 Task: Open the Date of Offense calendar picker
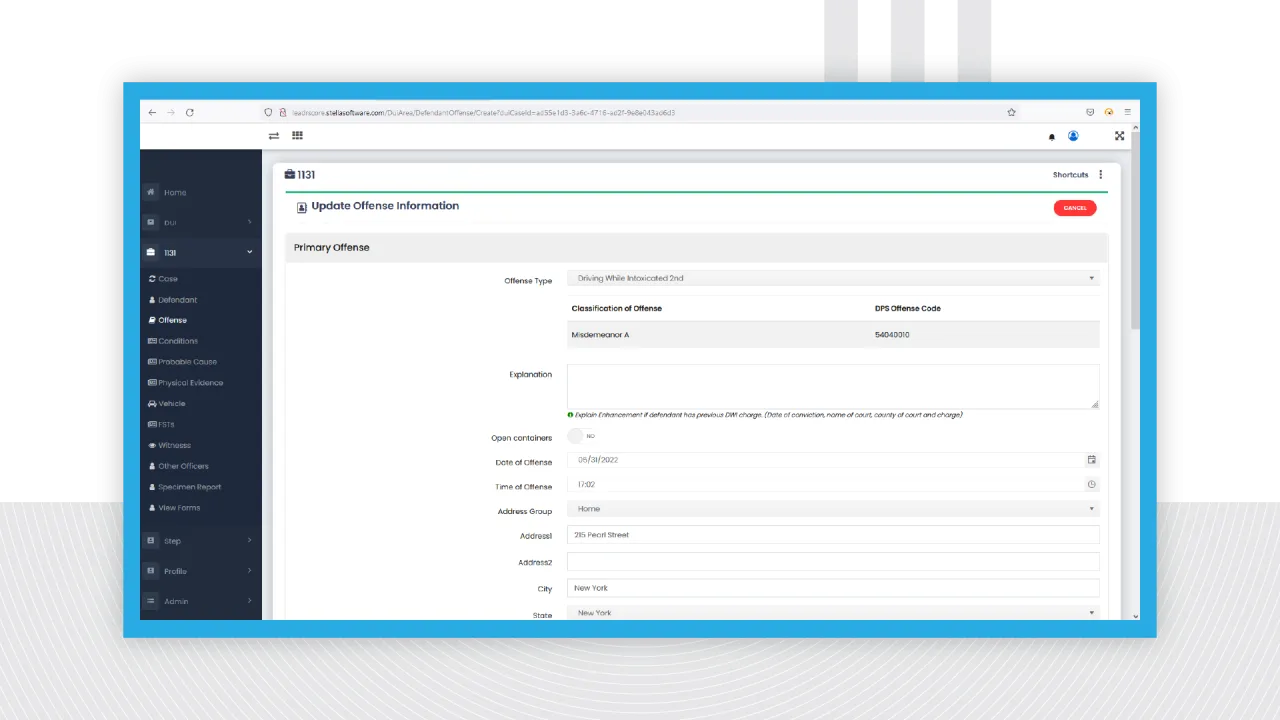pos(1091,460)
